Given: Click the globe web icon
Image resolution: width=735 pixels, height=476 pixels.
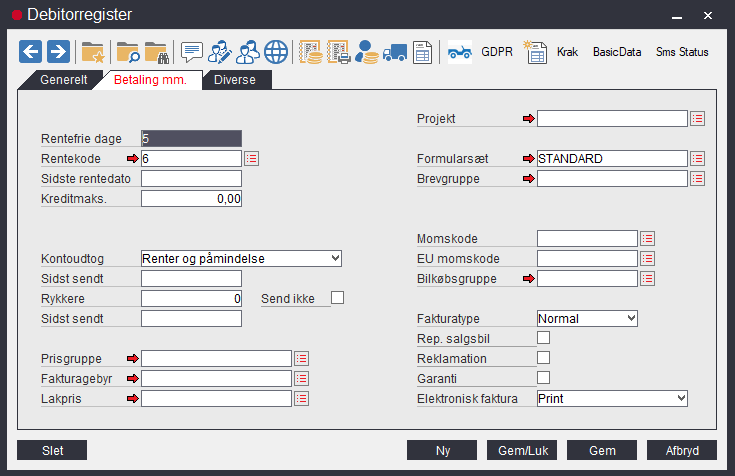Looking at the screenshot, I should [x=275, y=52].
